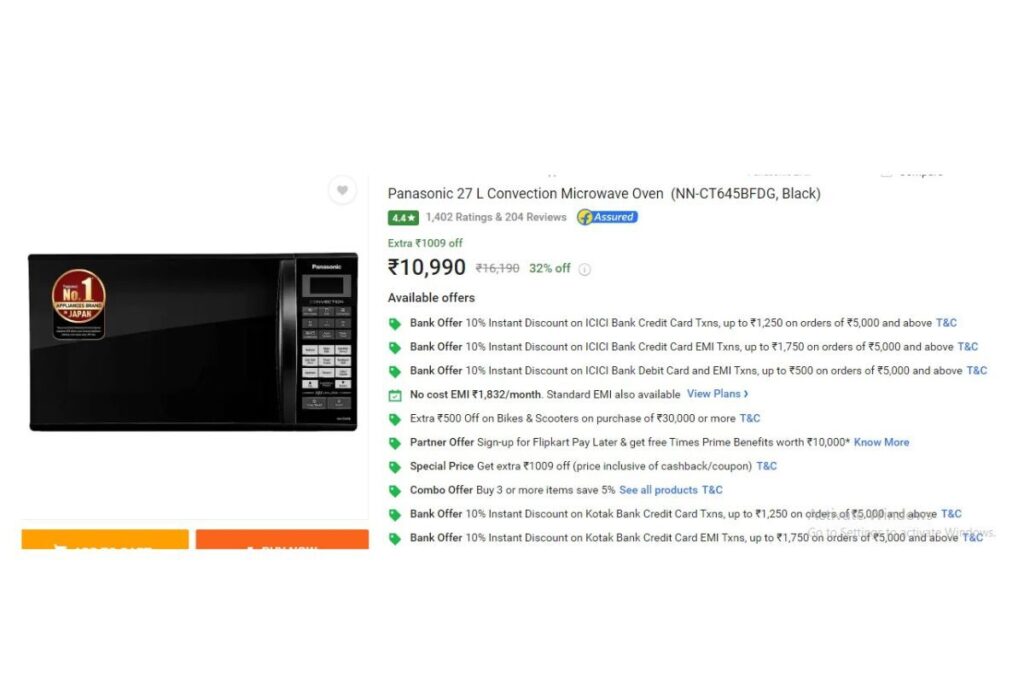
Task: Click the tag icon for Kotak Credit Card Txns offer
Action: pos(394,515)
